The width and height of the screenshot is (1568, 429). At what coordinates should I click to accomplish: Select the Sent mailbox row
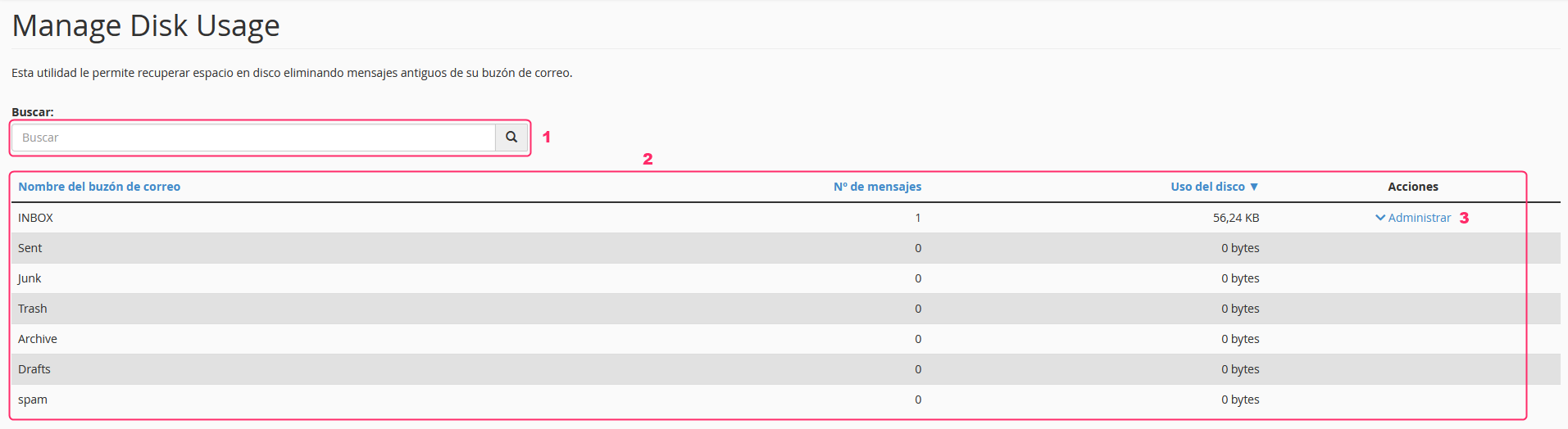pyautogui.click(x=786, y=248)
